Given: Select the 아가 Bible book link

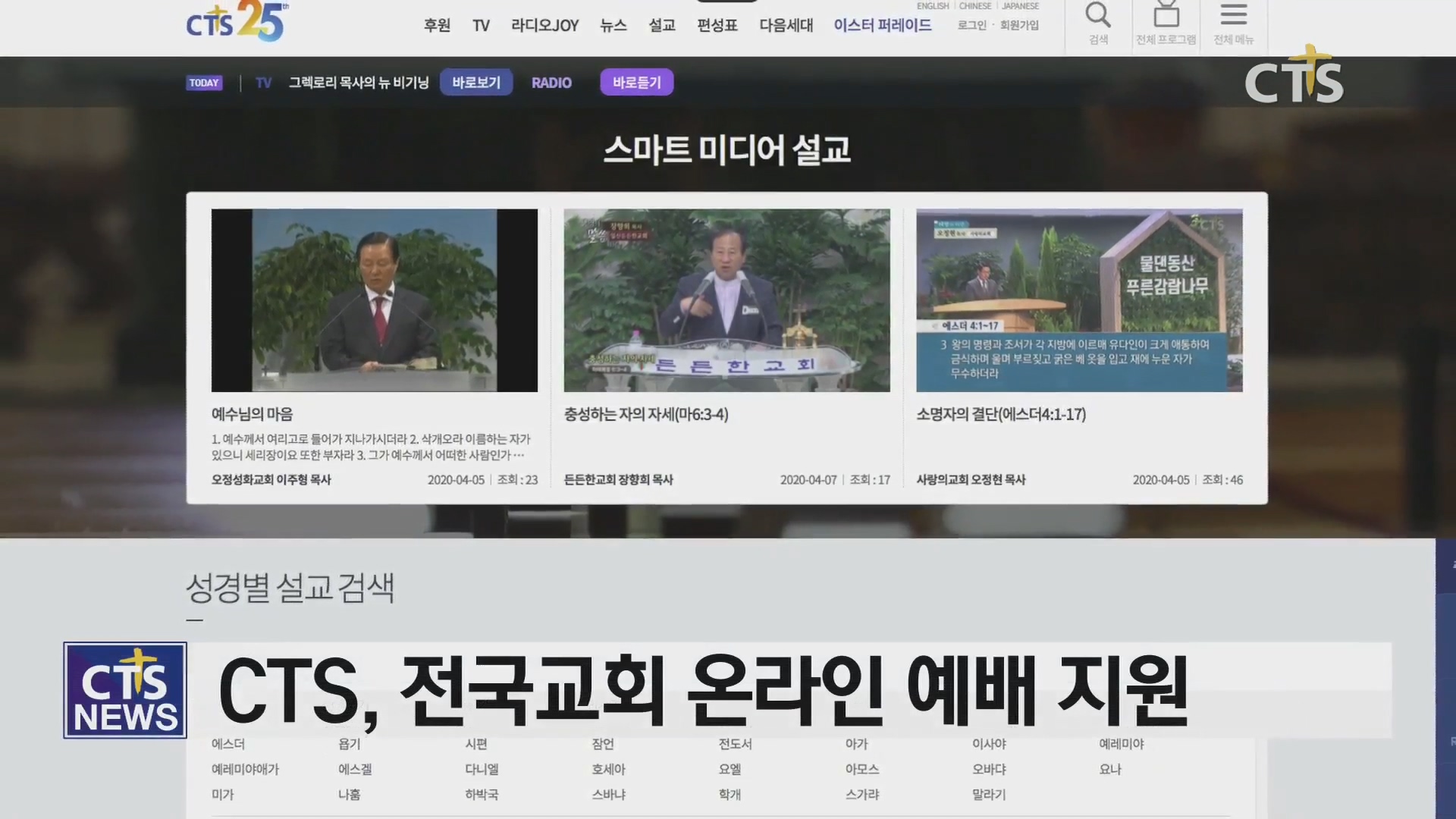Looking at the screenshot, I should (857, 744).
